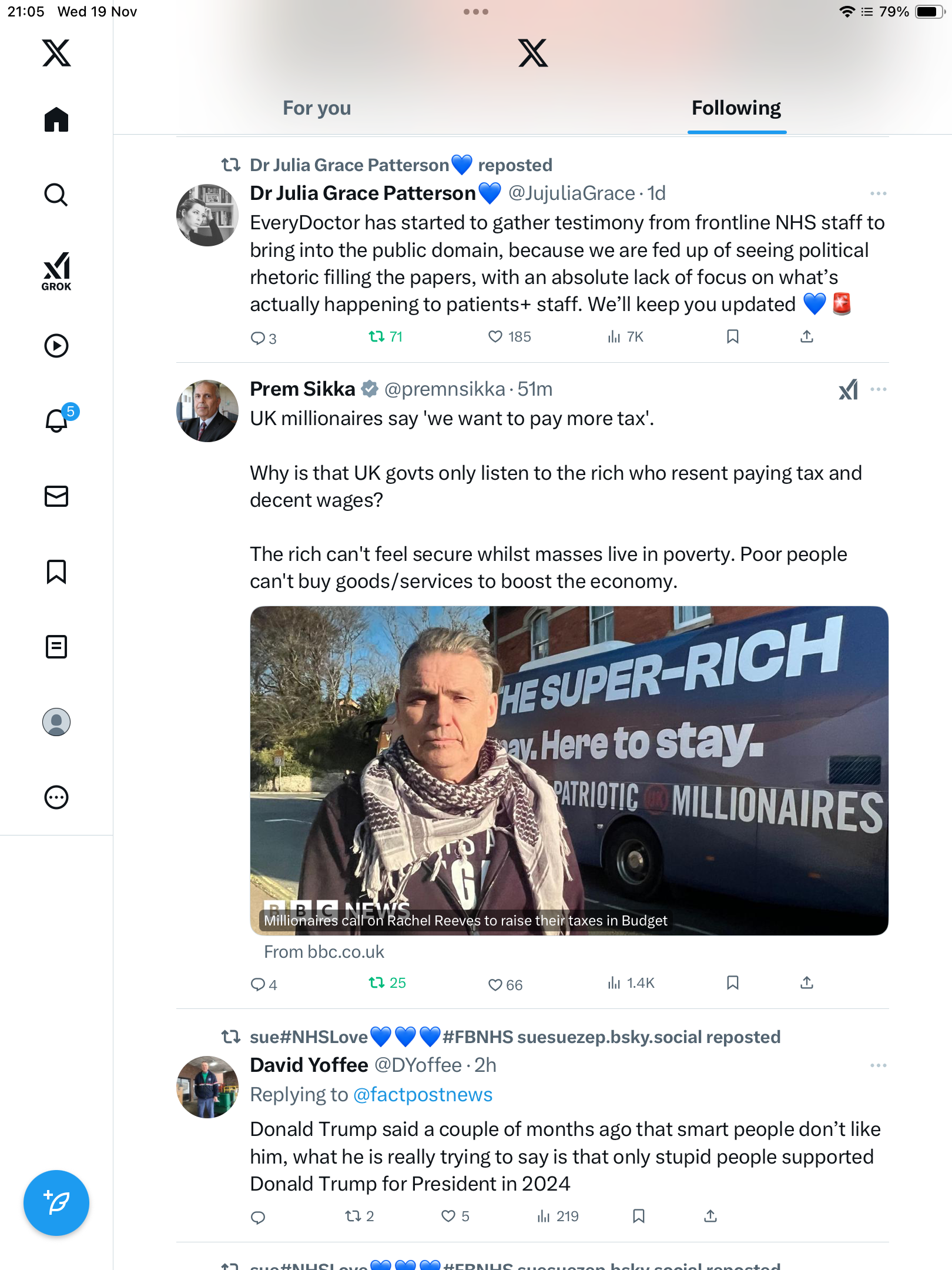Screen dimensions: 952x1270
Task: Open the video play tab in sidebar
Action: click(x=56, y=346)
